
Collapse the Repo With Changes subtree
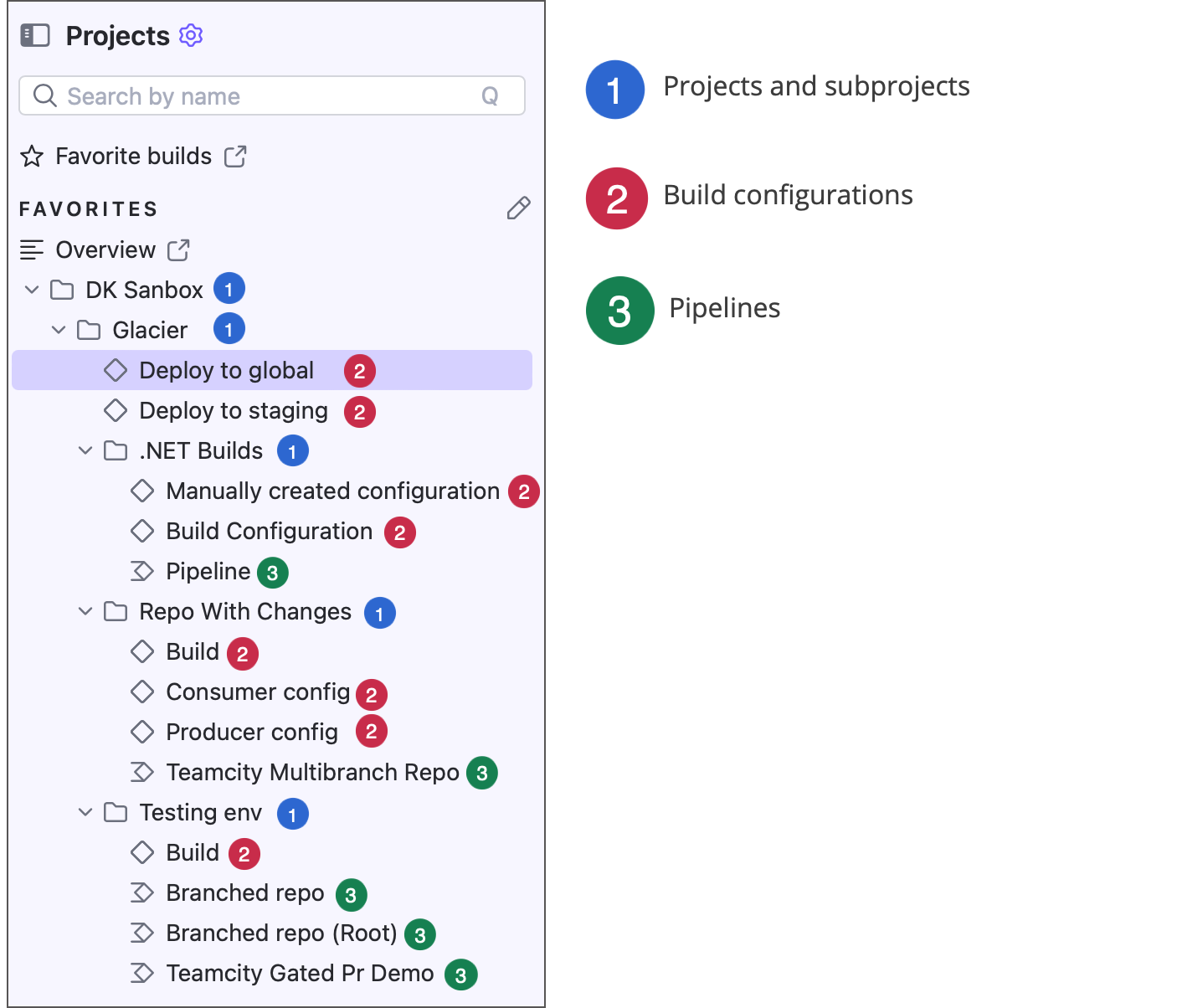pos(85,611)
